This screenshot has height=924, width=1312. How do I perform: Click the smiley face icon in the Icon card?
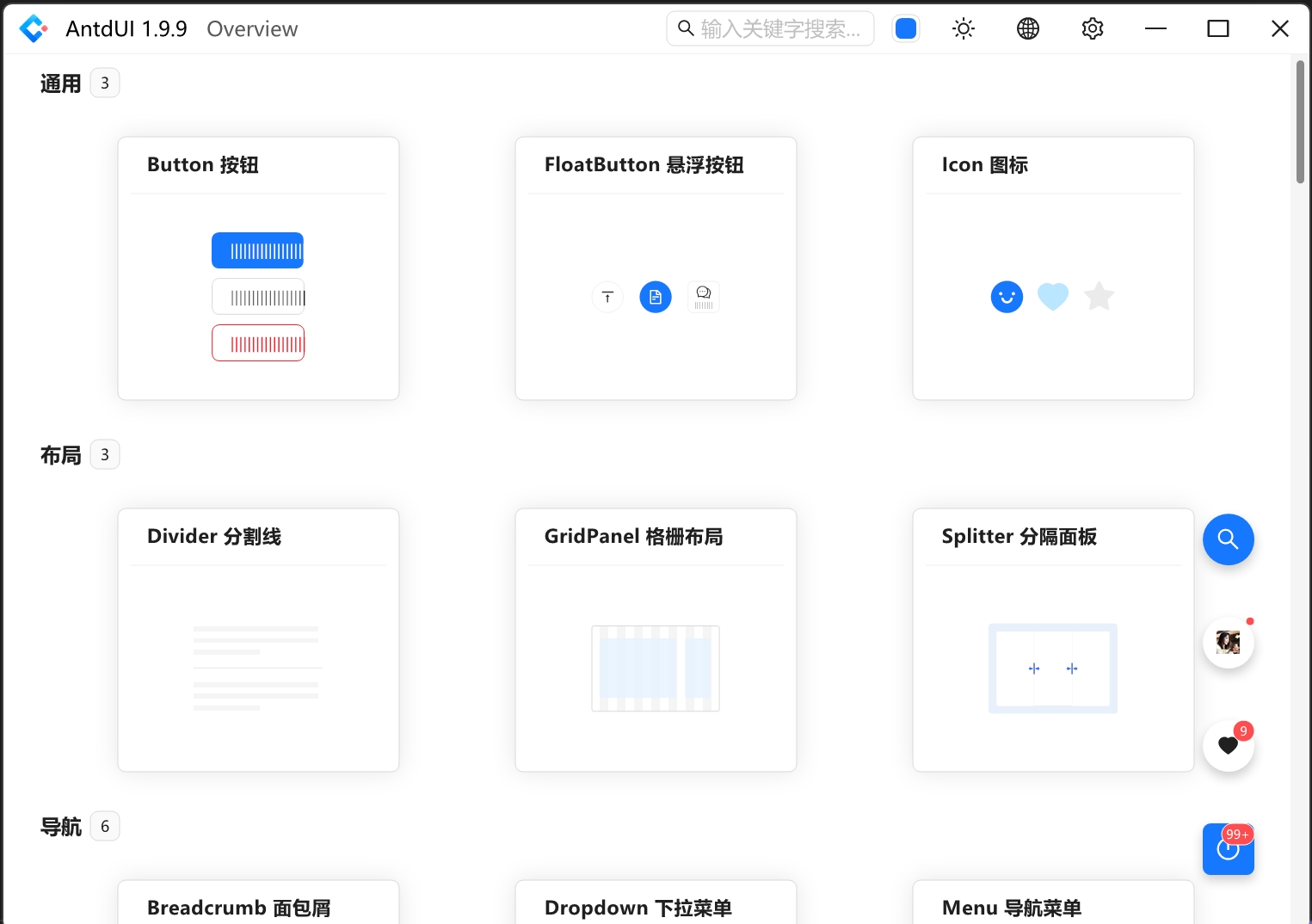pos(1007,296)
